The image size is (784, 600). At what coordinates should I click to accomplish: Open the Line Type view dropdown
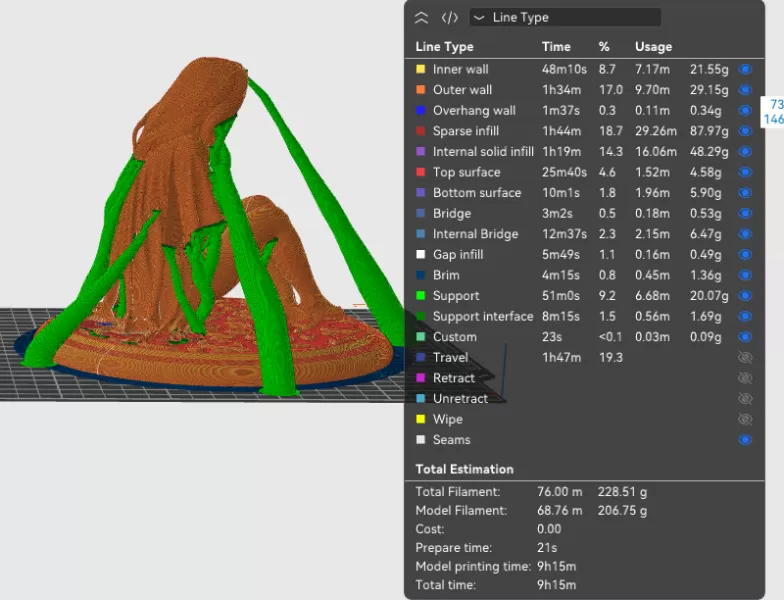click(565, 17)
